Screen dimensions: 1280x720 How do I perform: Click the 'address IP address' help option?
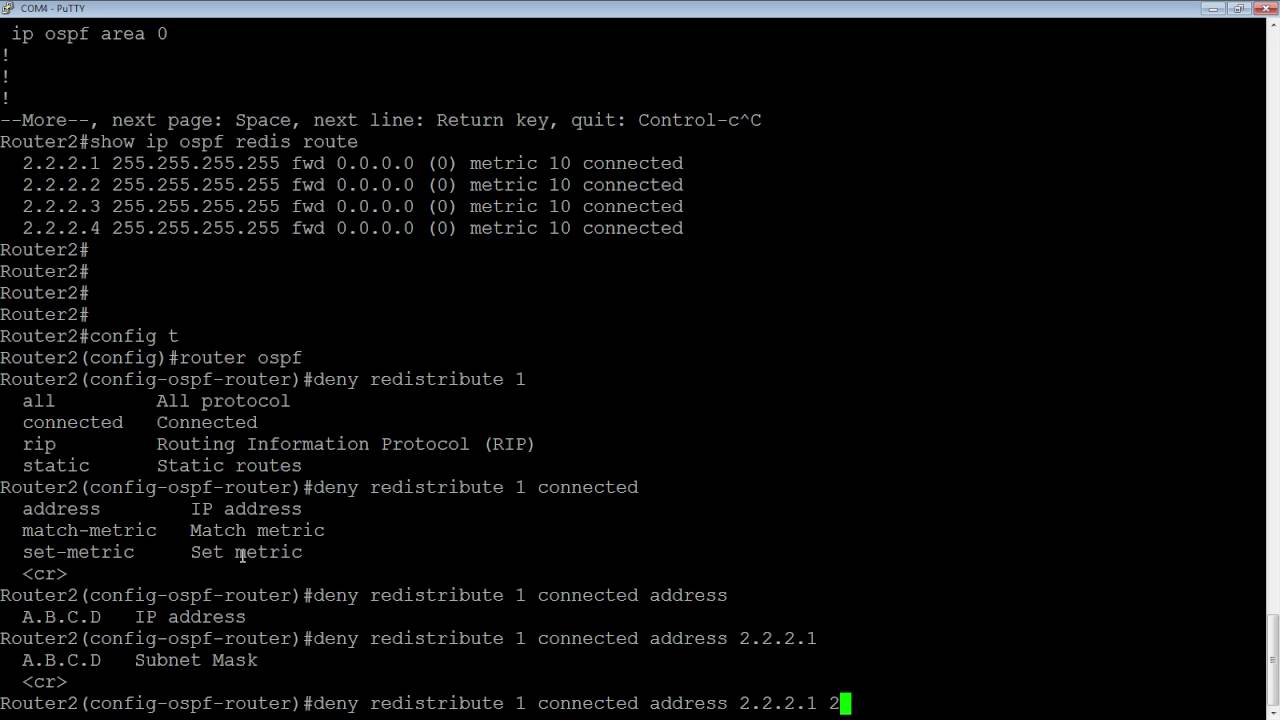point(162,509)
